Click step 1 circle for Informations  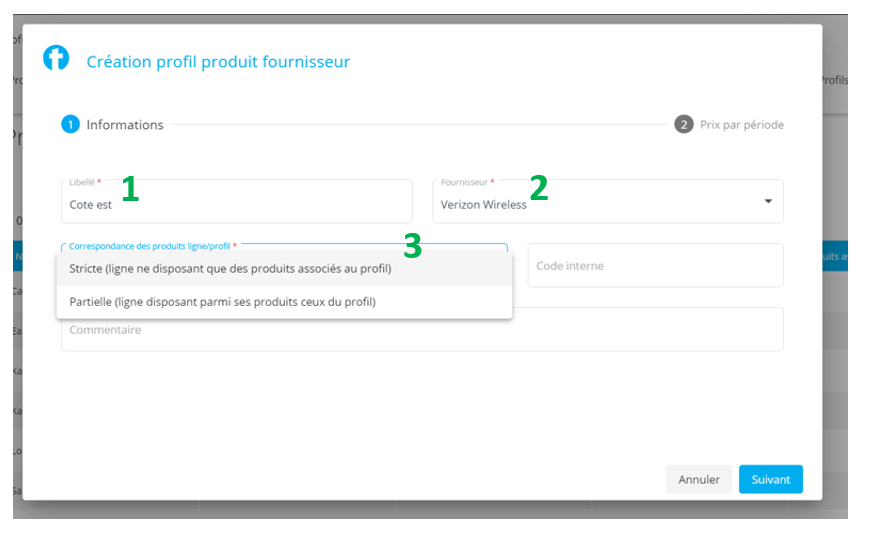click(x=71, y=124)
